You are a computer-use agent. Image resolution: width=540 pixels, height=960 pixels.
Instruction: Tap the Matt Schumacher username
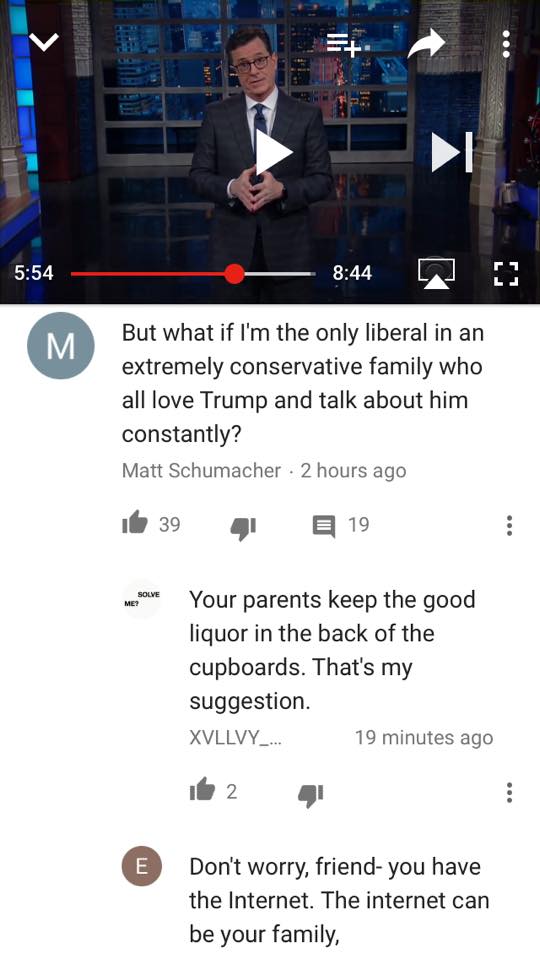[x=201, y=470]
